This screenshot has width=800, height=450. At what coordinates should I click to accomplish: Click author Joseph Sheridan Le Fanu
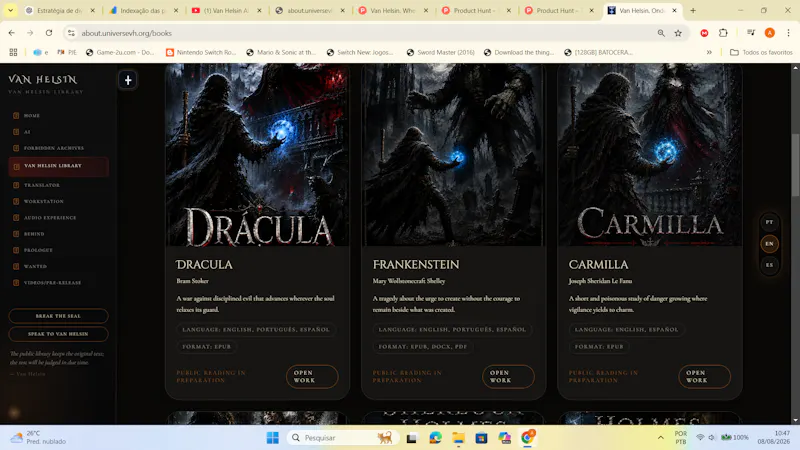point(600,281)
